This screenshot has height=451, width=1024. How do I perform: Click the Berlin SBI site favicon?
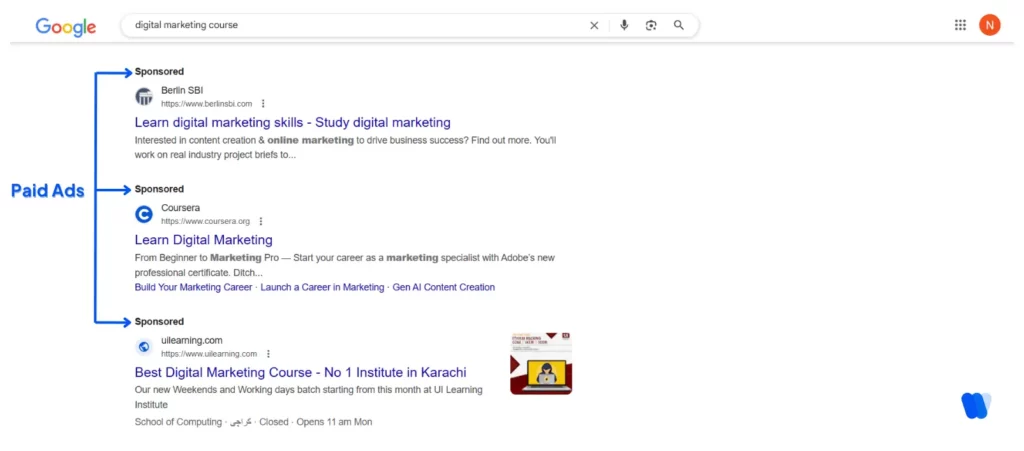pyautogui.click(x=144, y=97)
